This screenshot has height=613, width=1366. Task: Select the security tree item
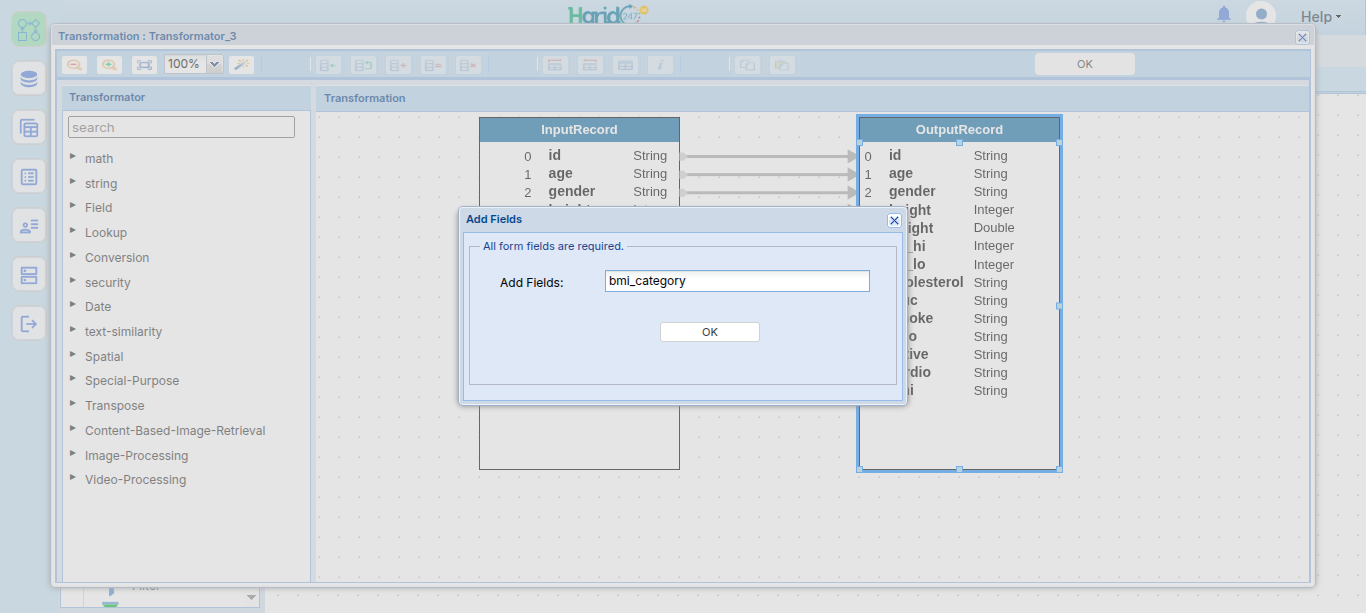click(x=107, y=283)
